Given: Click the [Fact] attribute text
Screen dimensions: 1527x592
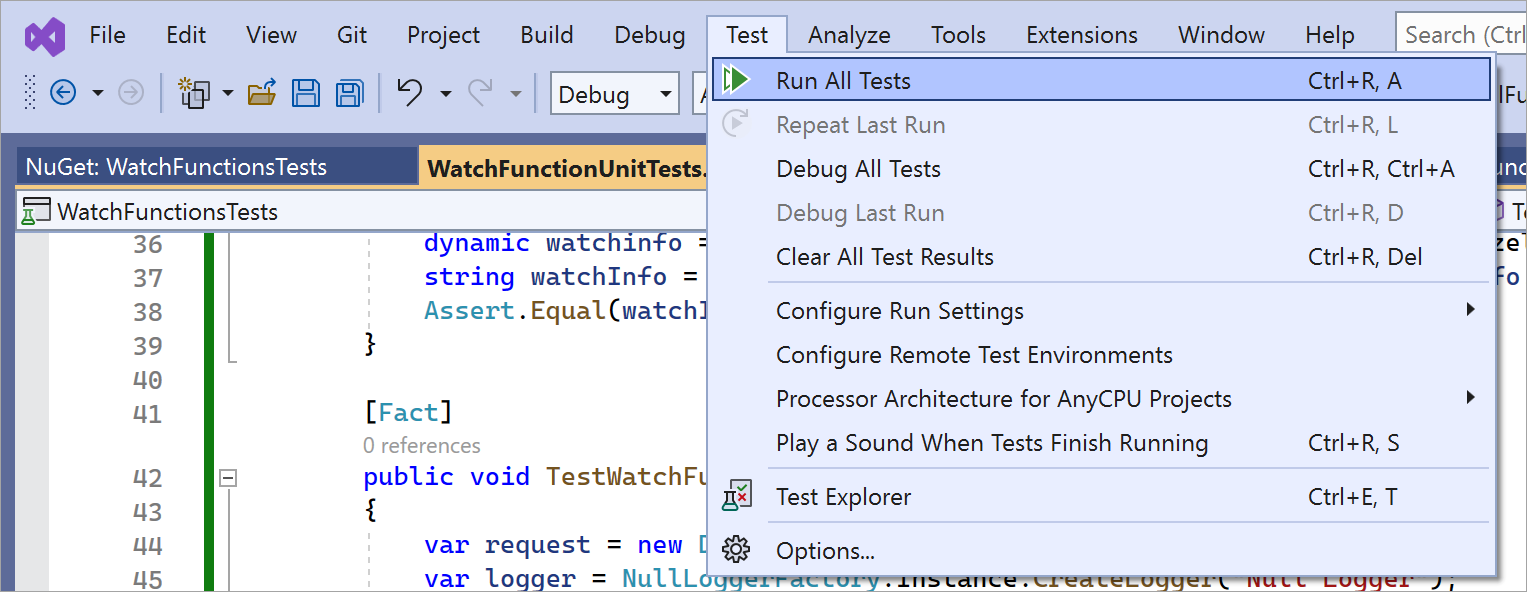Looking at the screenshot, I should tap(408, 413).
